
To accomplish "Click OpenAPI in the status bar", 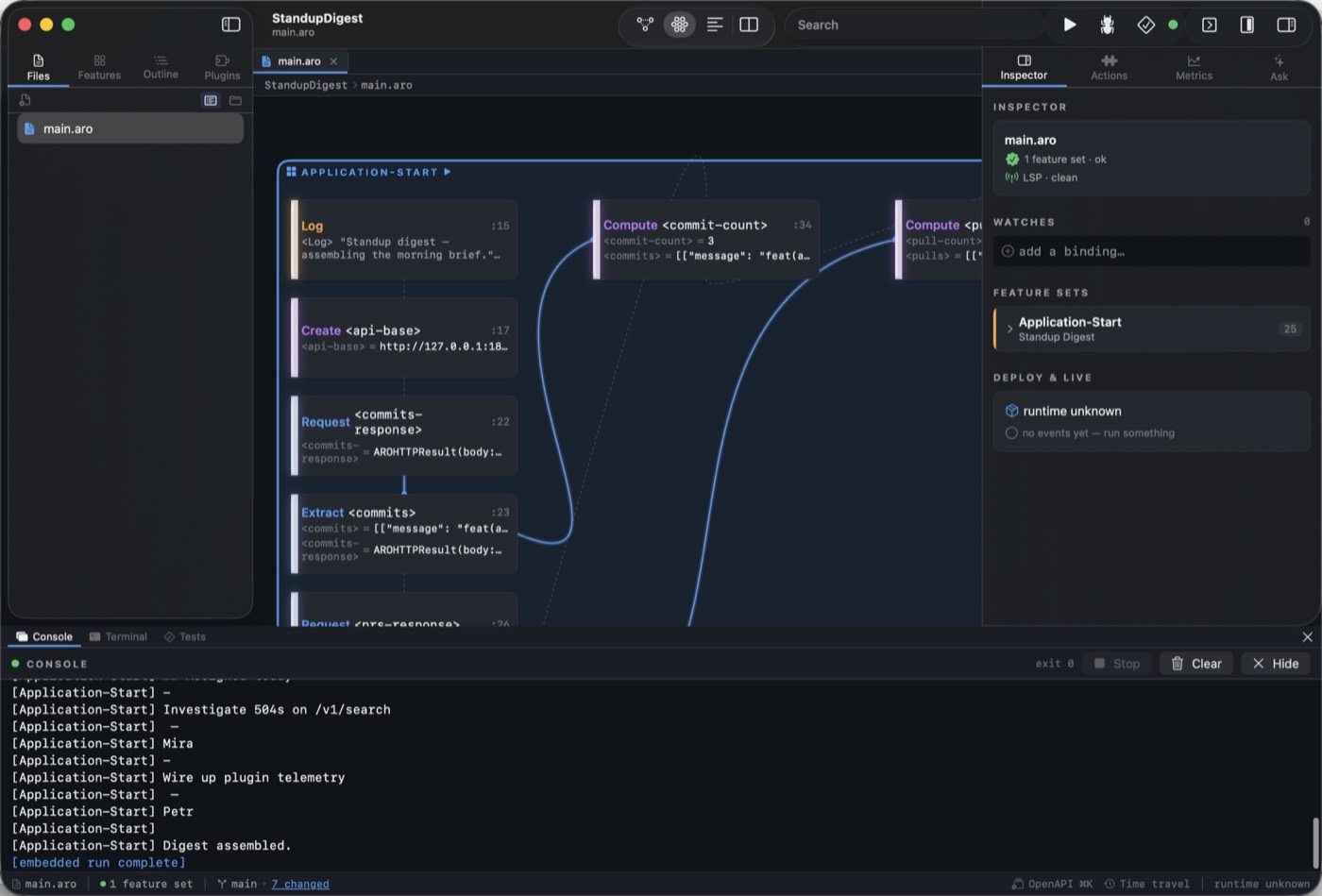I will tap(1052, 884).
